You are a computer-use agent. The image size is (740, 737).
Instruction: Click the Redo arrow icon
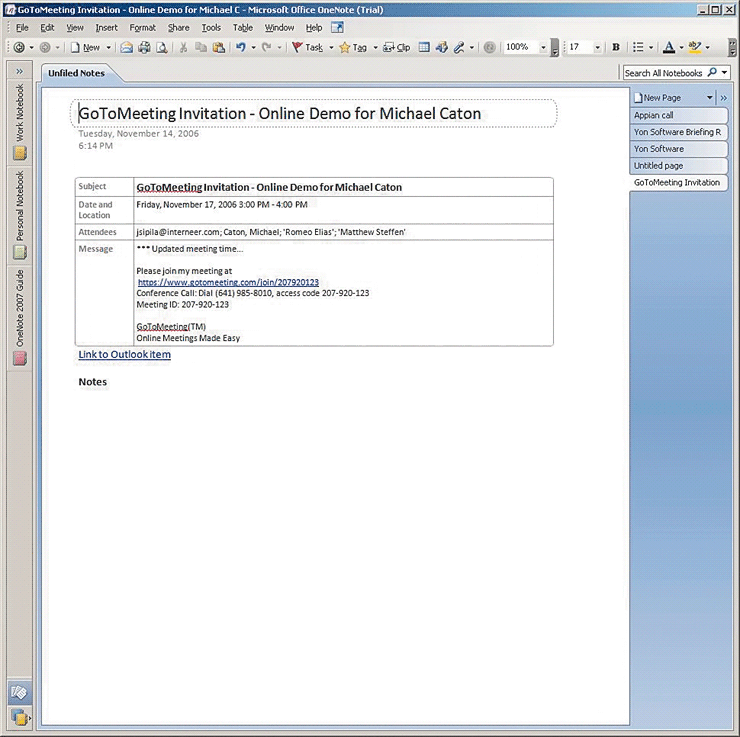pyautogui.click(x=267, y=47)
